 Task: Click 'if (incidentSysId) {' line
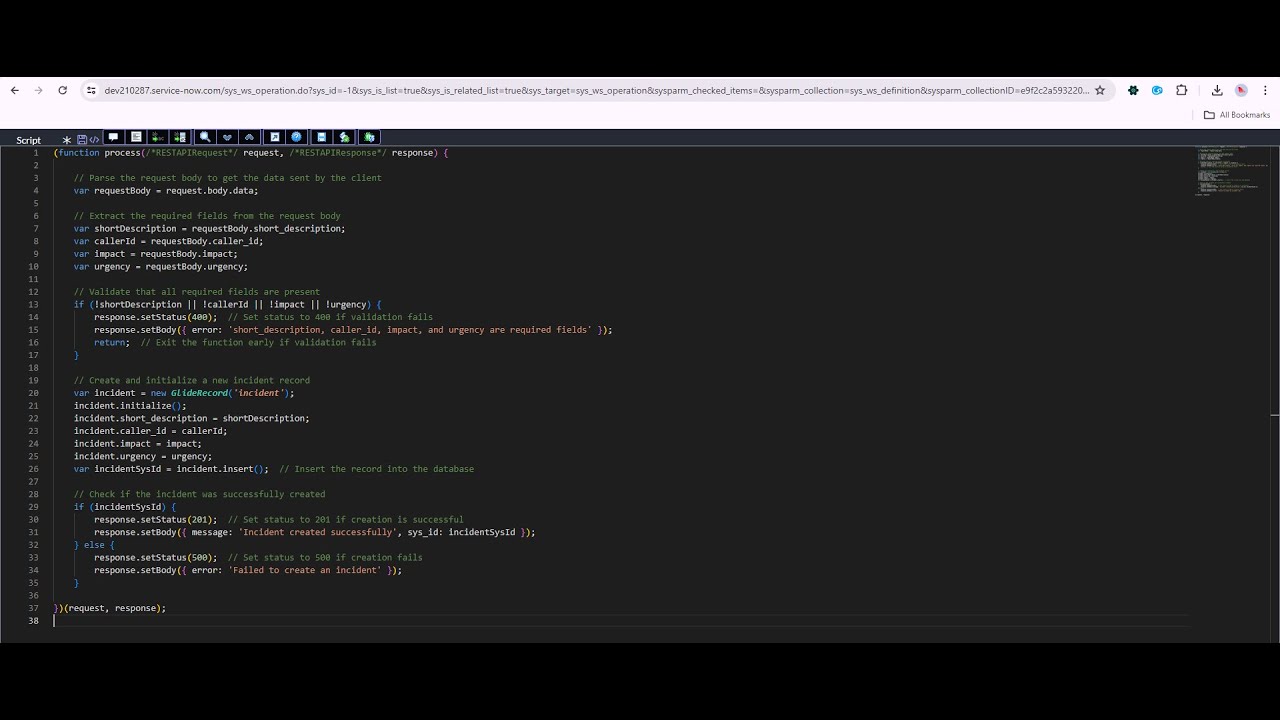(x=124, y=507)
